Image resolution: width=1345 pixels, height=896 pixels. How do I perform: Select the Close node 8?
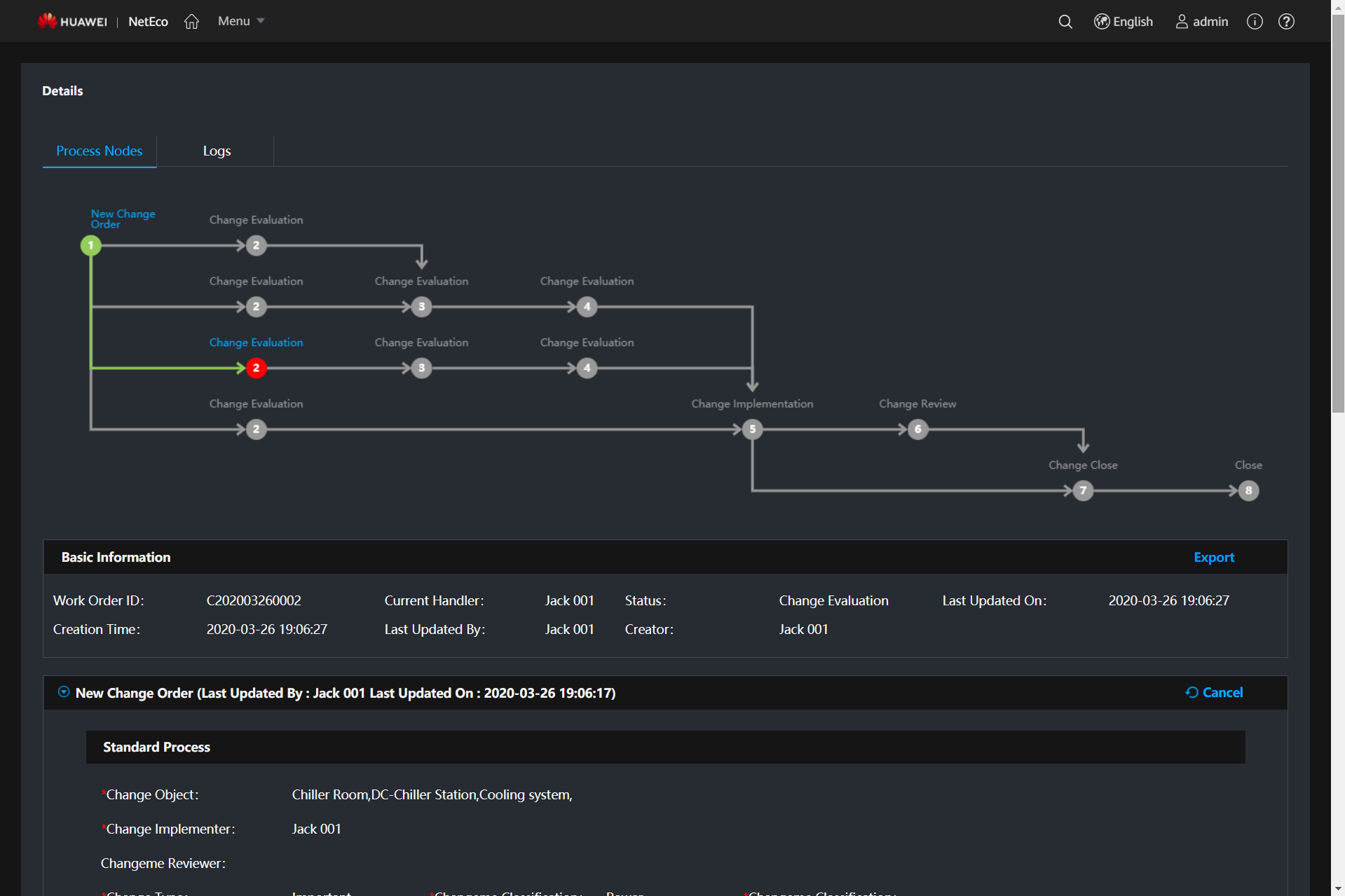coord(1248,490)
